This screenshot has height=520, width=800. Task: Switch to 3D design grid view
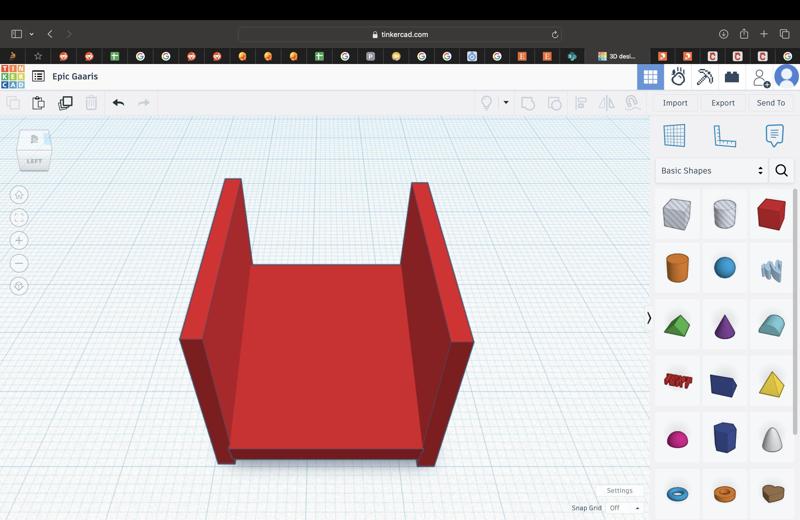(x=650, y=76)
